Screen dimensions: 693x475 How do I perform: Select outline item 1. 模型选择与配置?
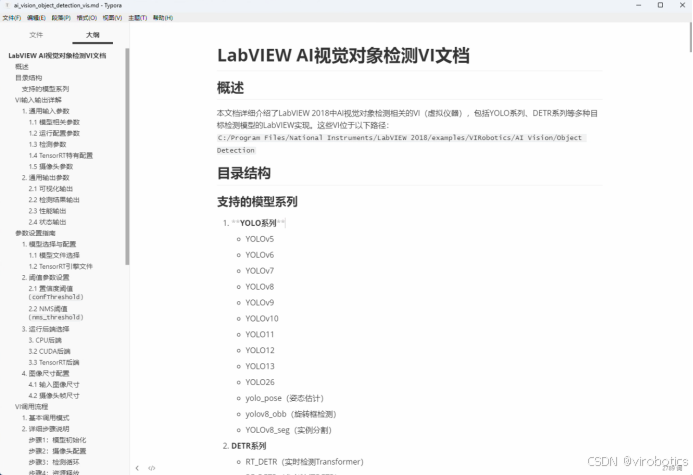coord(49,244)
